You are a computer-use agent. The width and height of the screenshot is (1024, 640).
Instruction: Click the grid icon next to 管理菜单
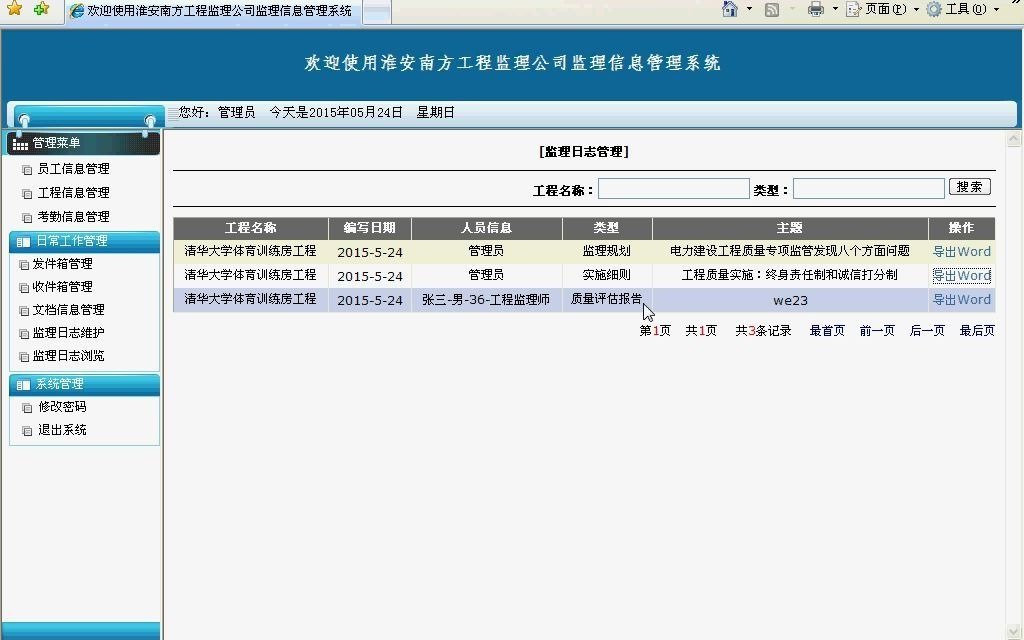click(x=18, y=144)
